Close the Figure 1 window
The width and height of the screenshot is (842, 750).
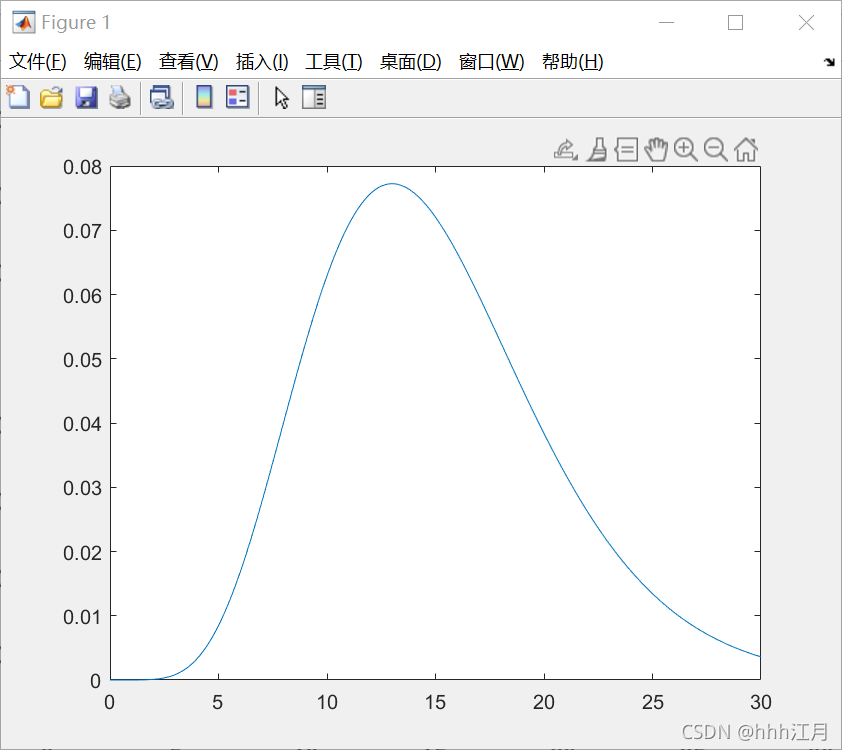[x=806, y=23]
